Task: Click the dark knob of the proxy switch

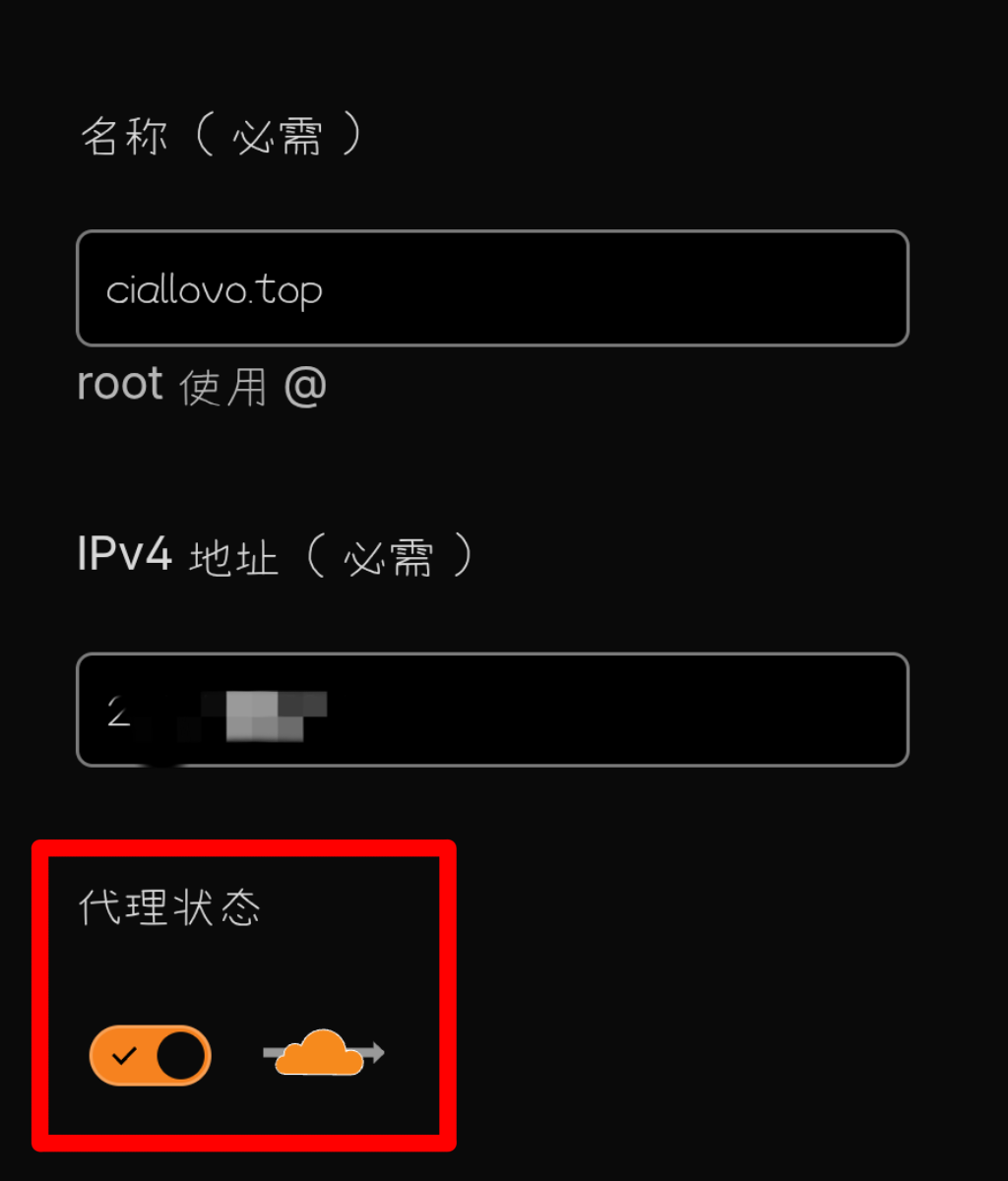Action: (x=181, y=1055)
